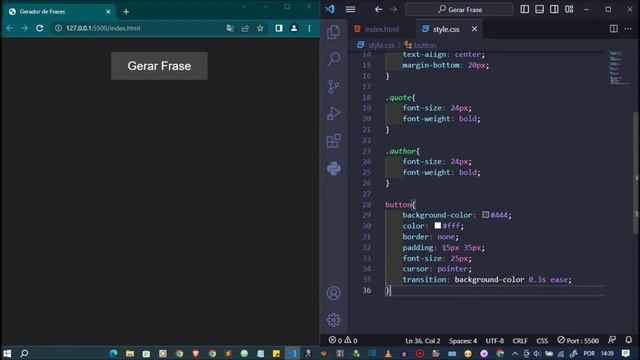Screen dimensions: 640x360
Task: Split the editor to the right
Action: tap(613, 29)
